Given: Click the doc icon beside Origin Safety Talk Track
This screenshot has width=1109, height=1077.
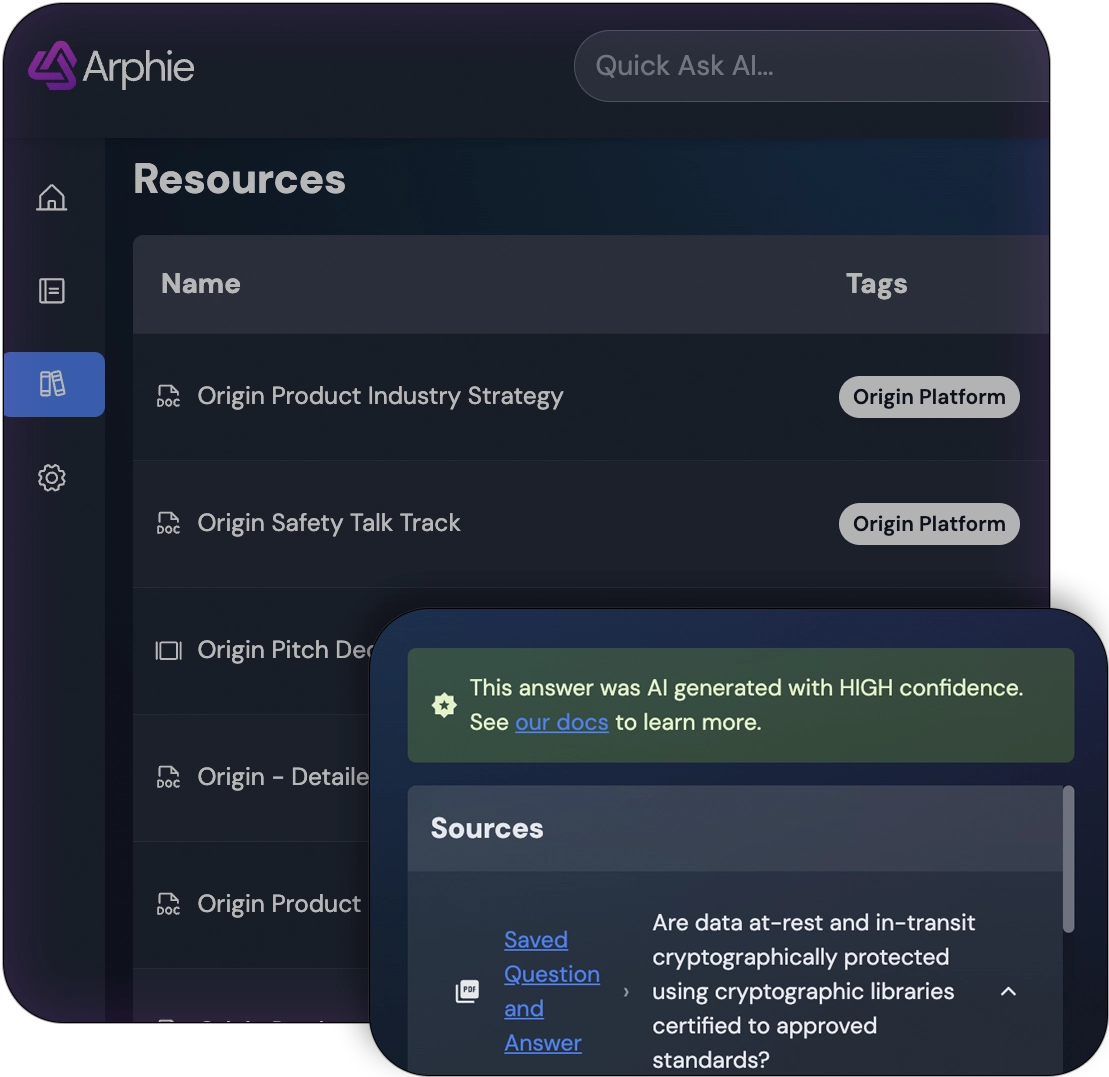Looking at the screenshot, I should pyautogui.click(x=167, y=523).
